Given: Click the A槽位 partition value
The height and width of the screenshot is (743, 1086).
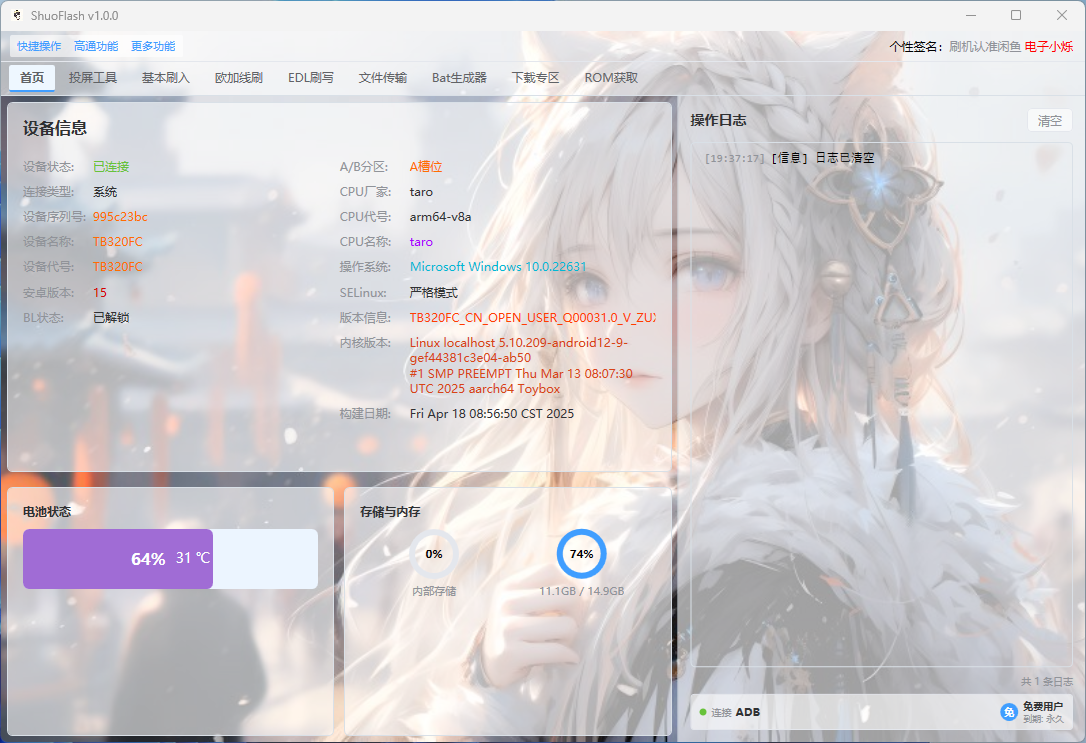Looking at the screenshot, I should [425, 167].
